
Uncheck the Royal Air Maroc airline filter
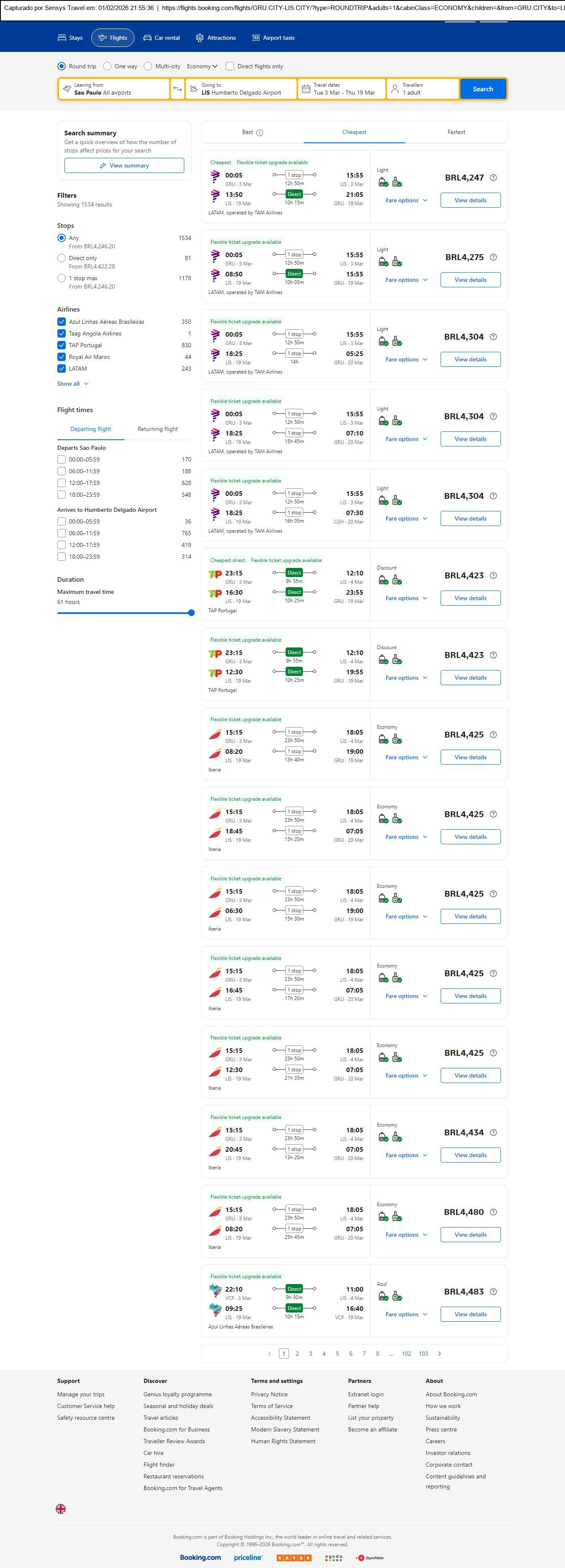pos(62,357)
